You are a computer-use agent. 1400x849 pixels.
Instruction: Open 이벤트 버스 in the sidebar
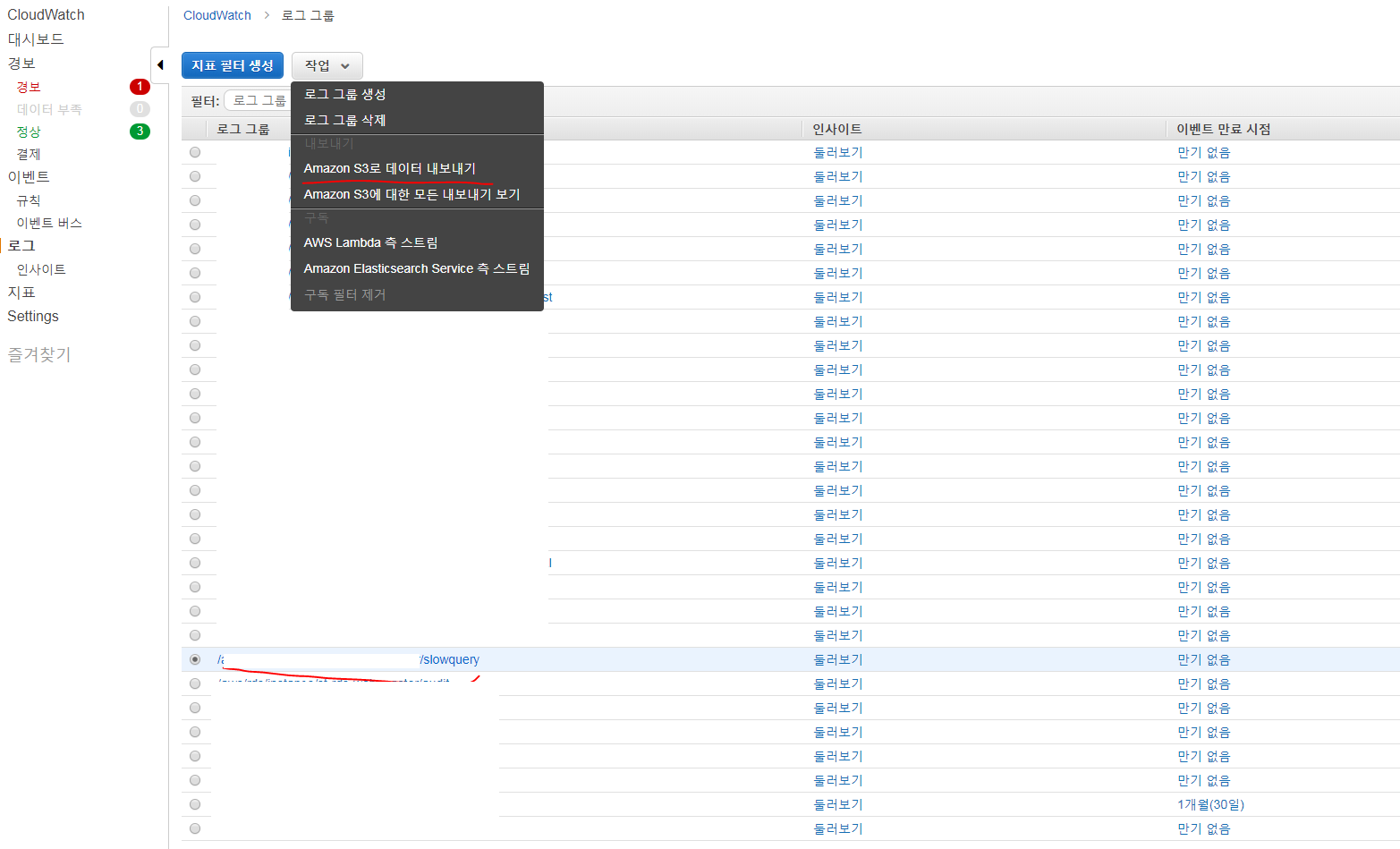[49, 223]
